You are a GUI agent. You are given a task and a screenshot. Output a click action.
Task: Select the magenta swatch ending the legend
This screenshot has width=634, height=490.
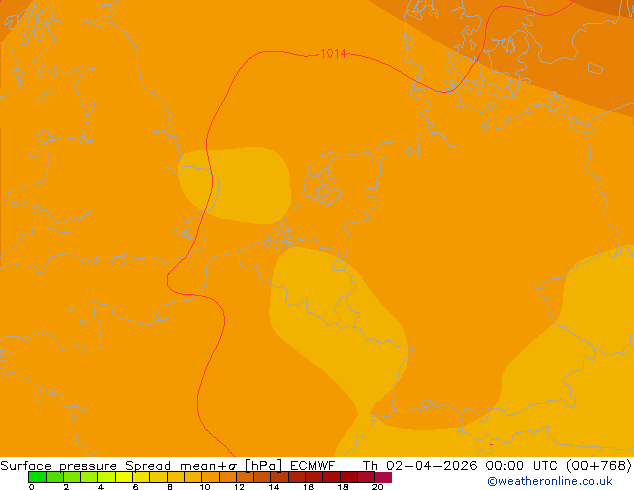click(x=383, y=477)
